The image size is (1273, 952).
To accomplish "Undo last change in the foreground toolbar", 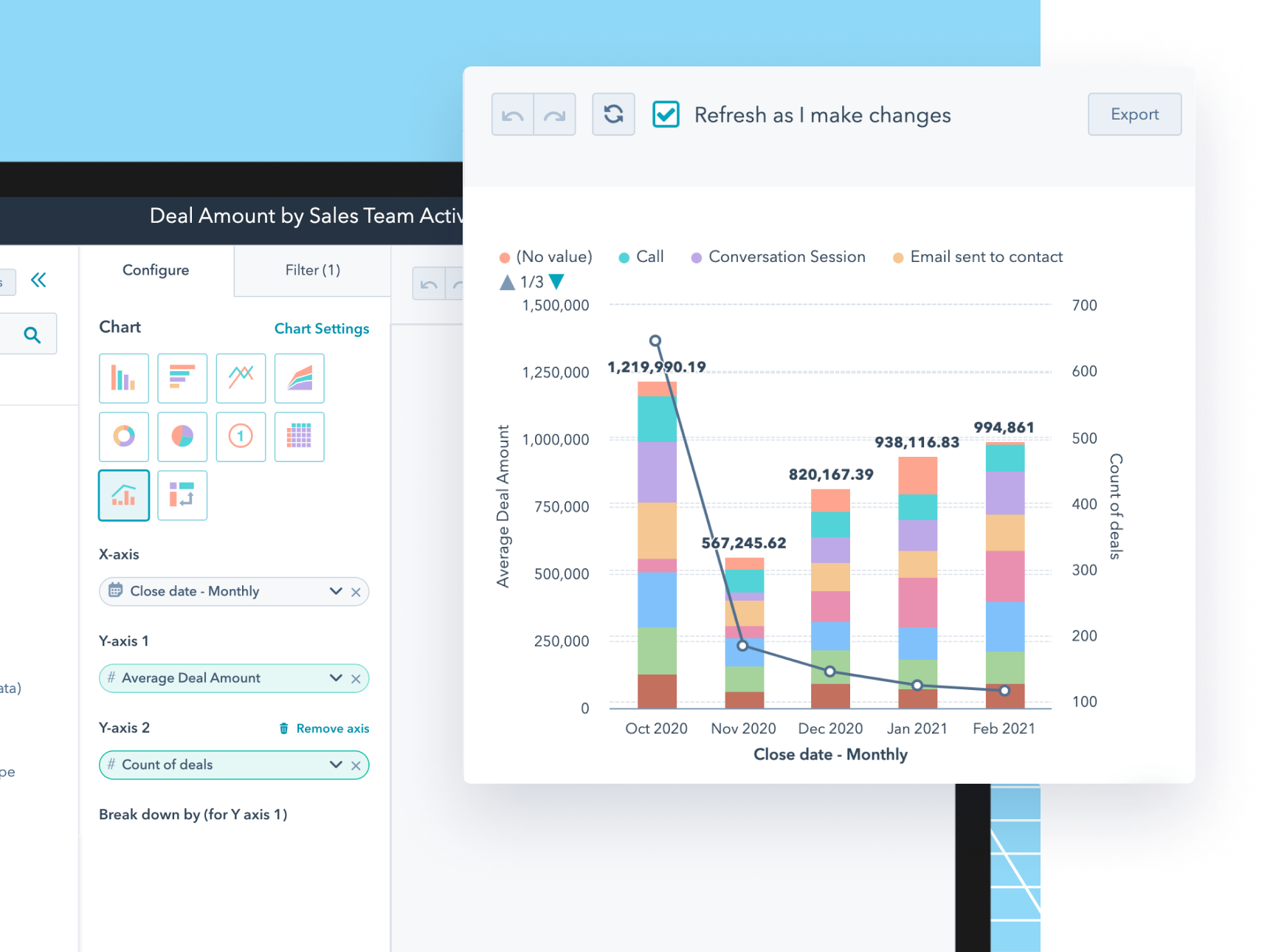I will pos(513,114).
